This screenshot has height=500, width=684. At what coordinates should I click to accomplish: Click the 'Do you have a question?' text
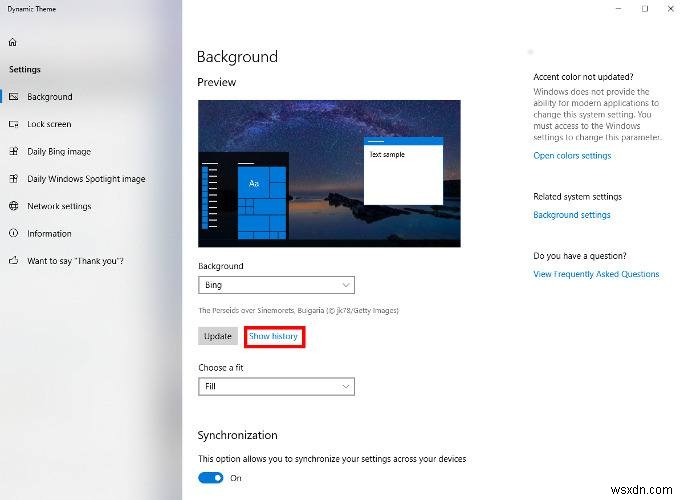click(580, 256)
